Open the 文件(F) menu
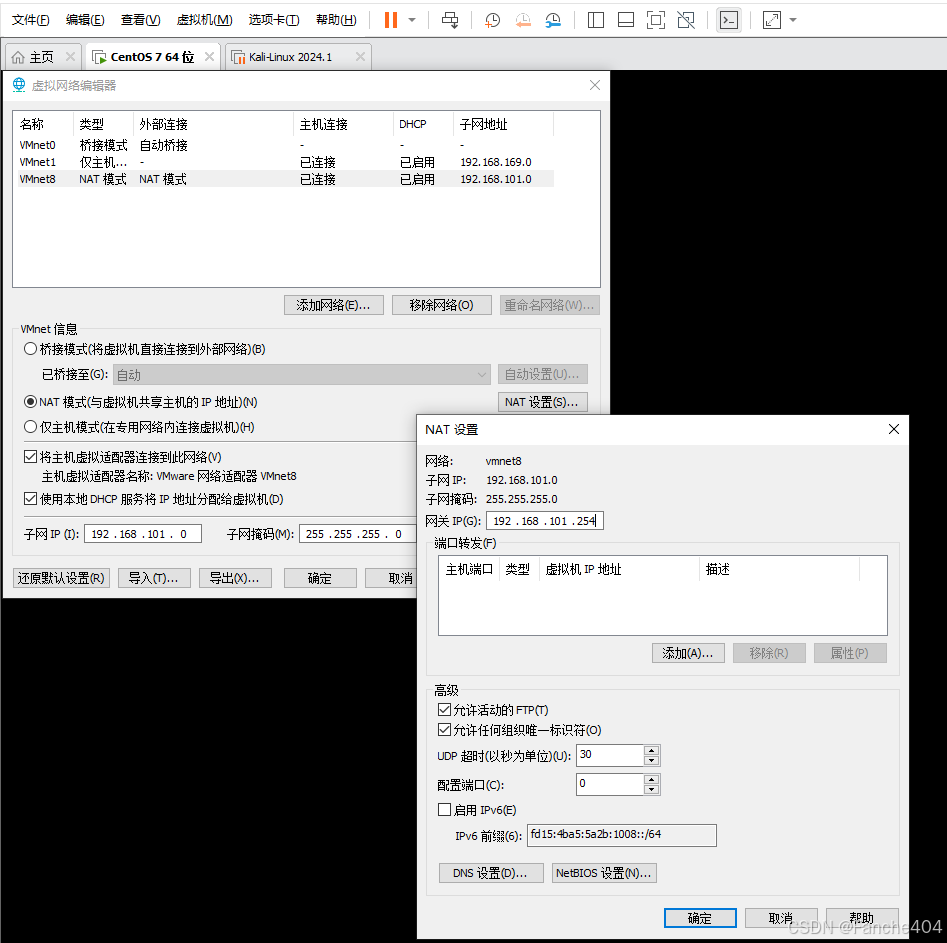This screenshot has width=947, height=943. pyautogui.click(x=30, y=20)
